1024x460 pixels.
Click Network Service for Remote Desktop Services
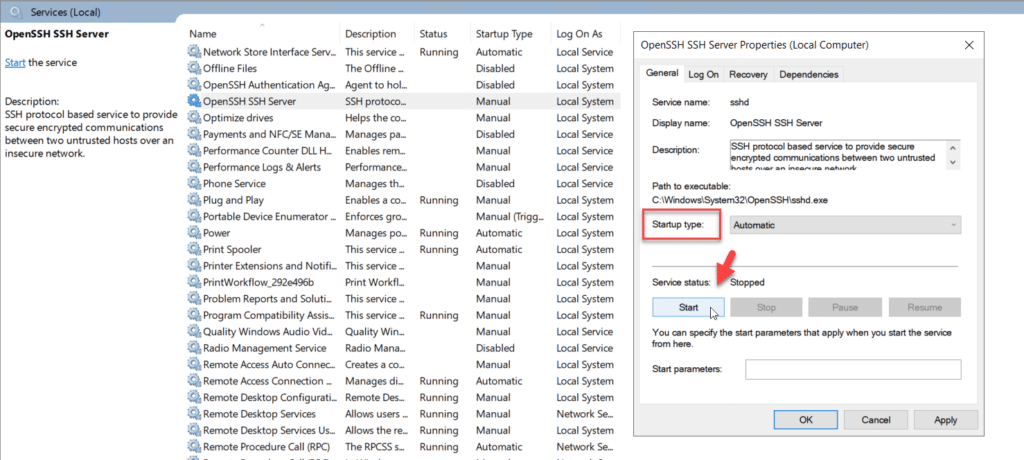(x=584, y=414)
